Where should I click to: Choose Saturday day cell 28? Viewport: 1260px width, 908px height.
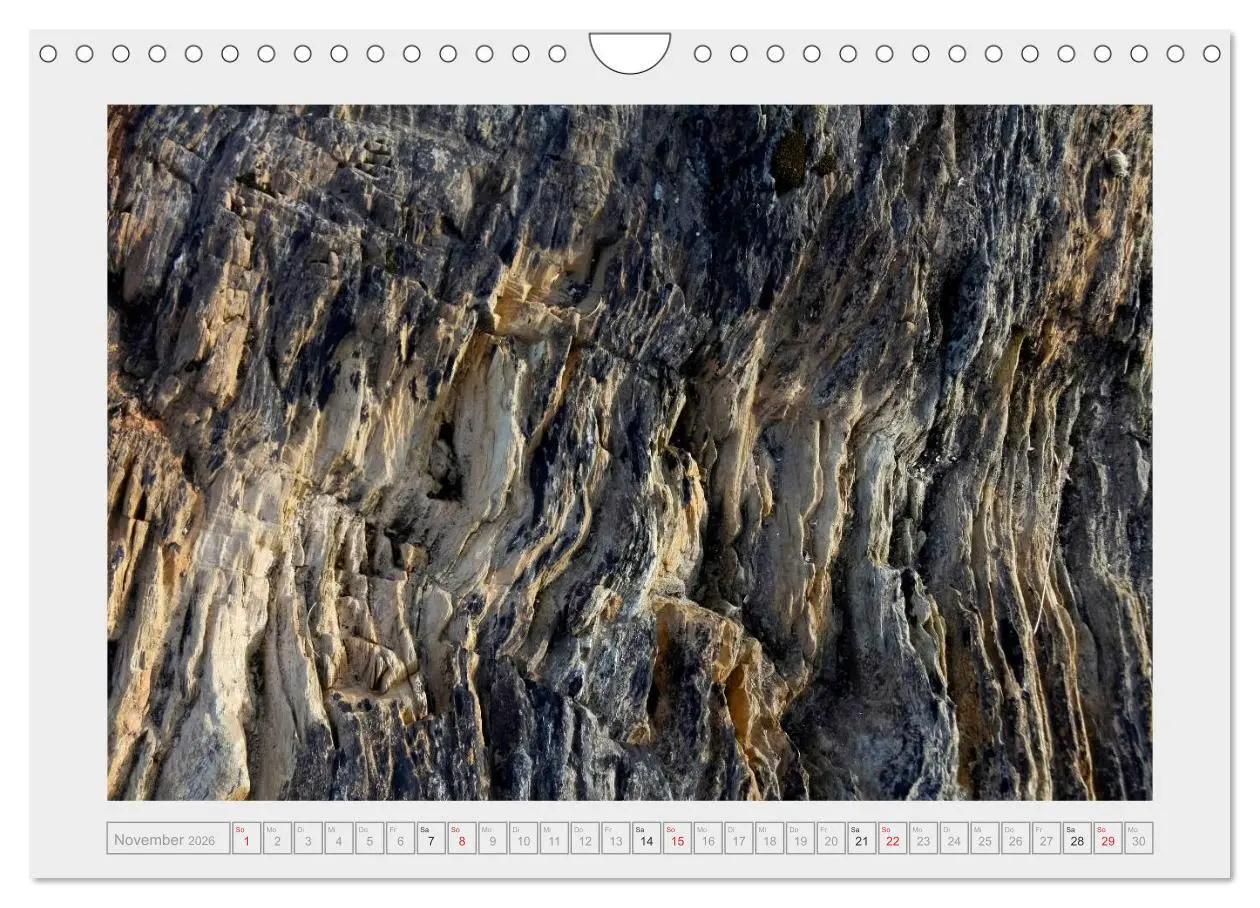(x=1078, y=838)
